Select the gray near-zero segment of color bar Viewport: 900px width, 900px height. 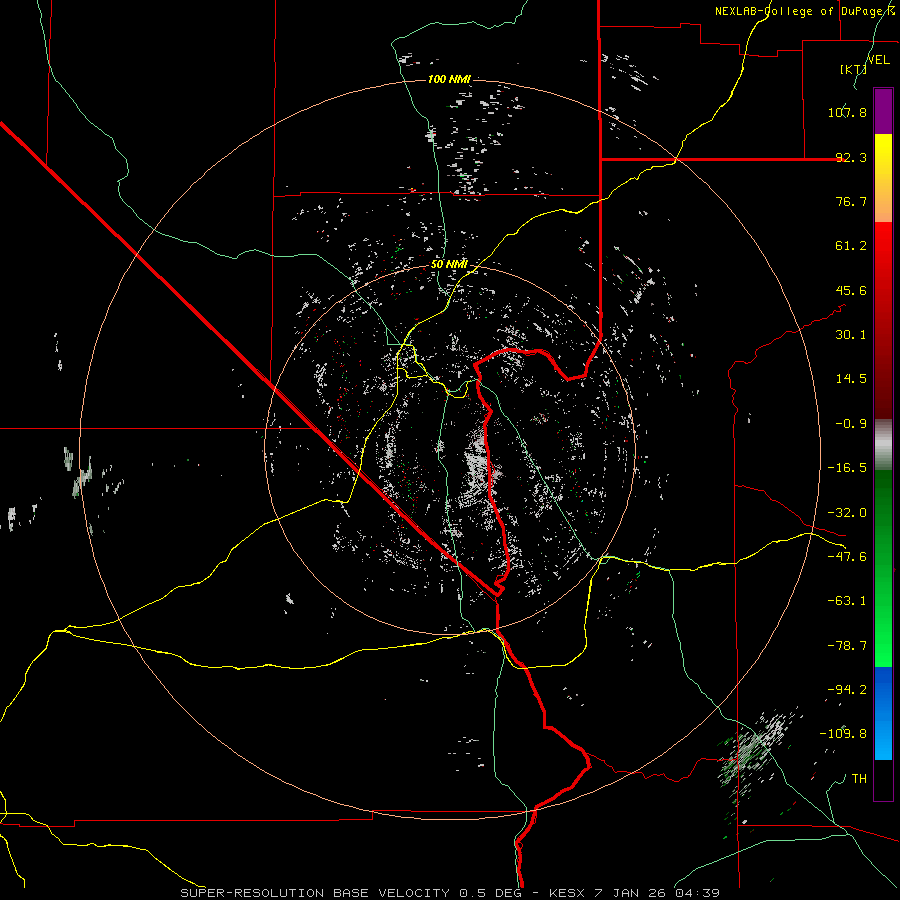(x=883, y=444)
